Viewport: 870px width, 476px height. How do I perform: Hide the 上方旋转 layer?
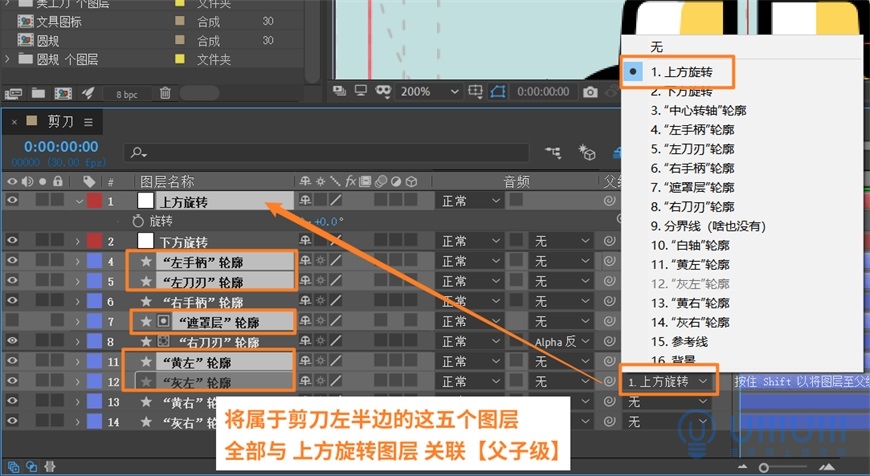[x=12, y=200]
